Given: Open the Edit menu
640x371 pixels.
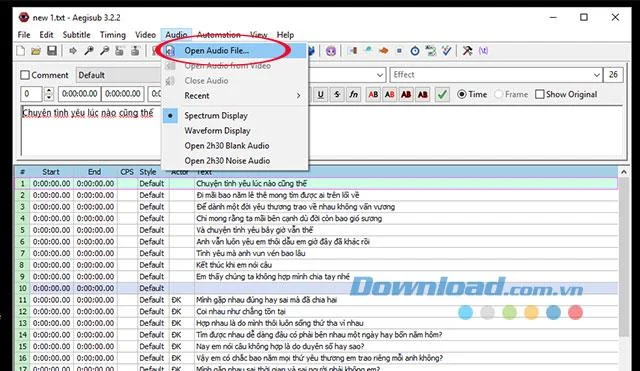Looking at the screenshot, I should coord(46,35).
